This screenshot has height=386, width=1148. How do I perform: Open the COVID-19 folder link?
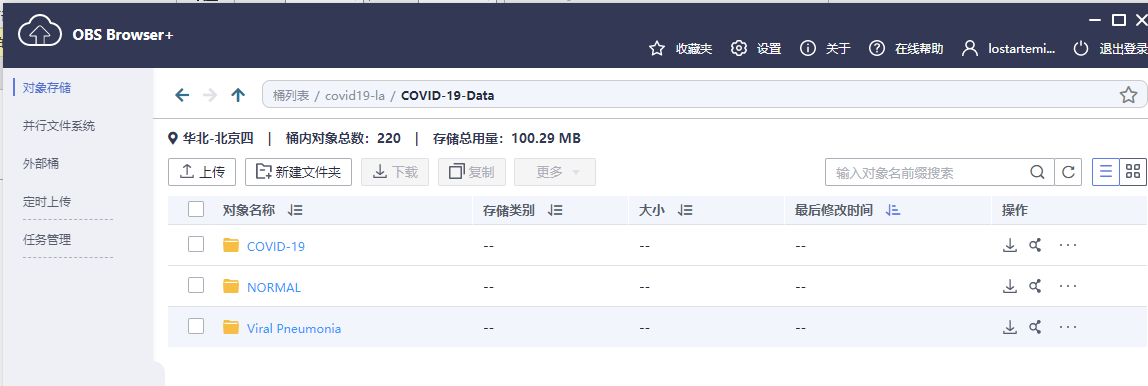pos(276,246)
